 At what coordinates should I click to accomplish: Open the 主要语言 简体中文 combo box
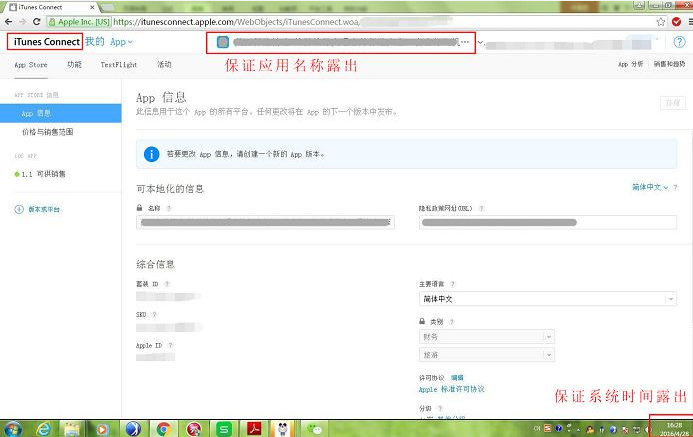(547, 298)
